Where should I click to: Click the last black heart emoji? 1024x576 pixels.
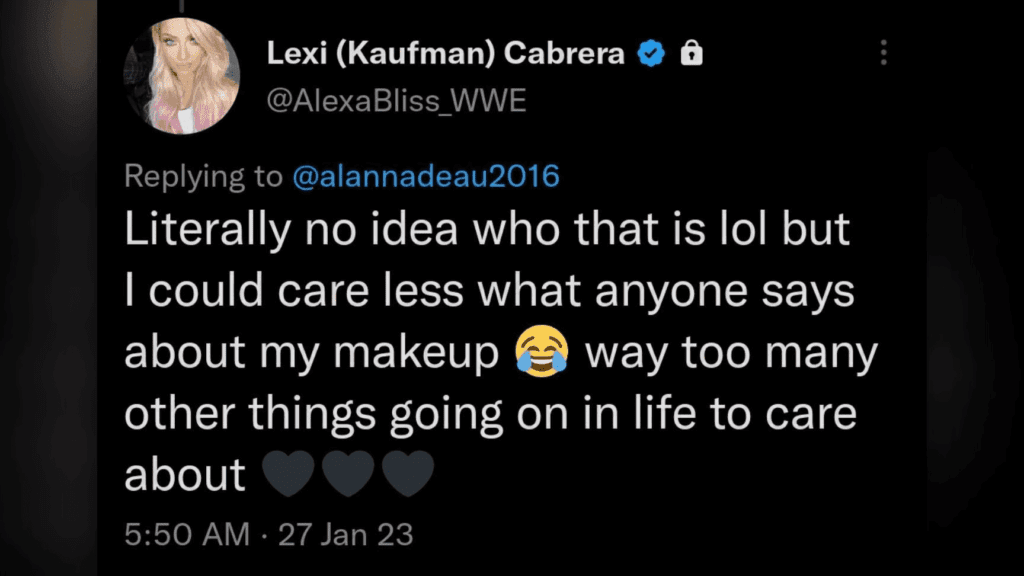[x=408, y=473]
